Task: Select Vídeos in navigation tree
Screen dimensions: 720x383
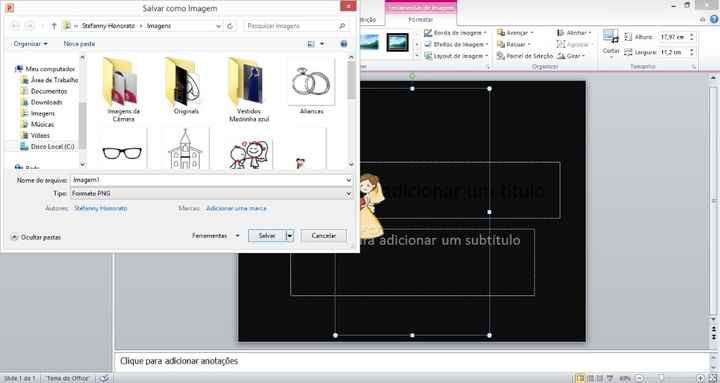Action: point(35,135)
